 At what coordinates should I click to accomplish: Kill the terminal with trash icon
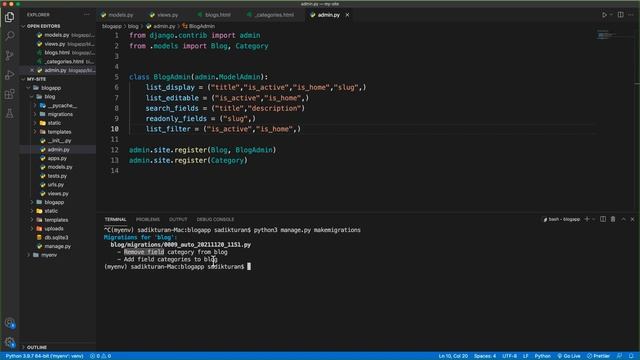[x=613, y=219]
